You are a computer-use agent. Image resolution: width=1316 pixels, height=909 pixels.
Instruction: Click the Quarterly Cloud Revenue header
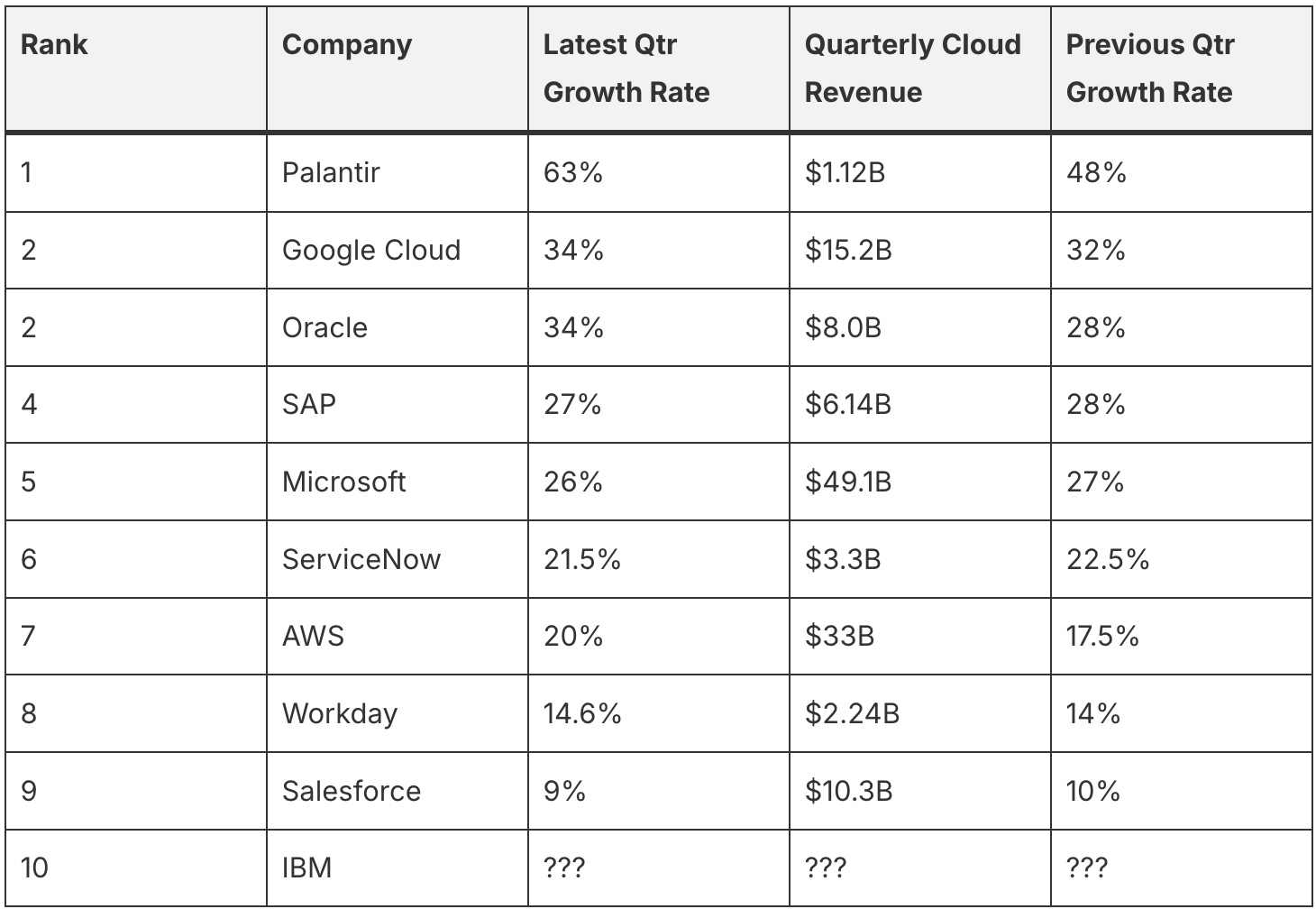click(x=912, y=69)
